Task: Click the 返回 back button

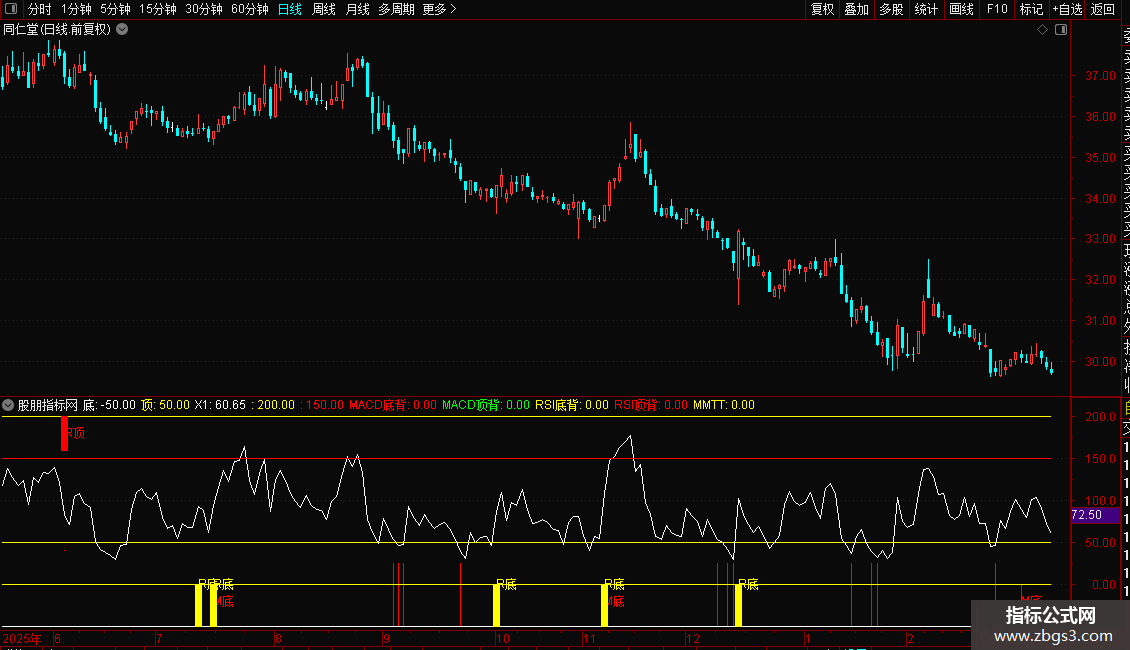Action: click(1103, 9)
